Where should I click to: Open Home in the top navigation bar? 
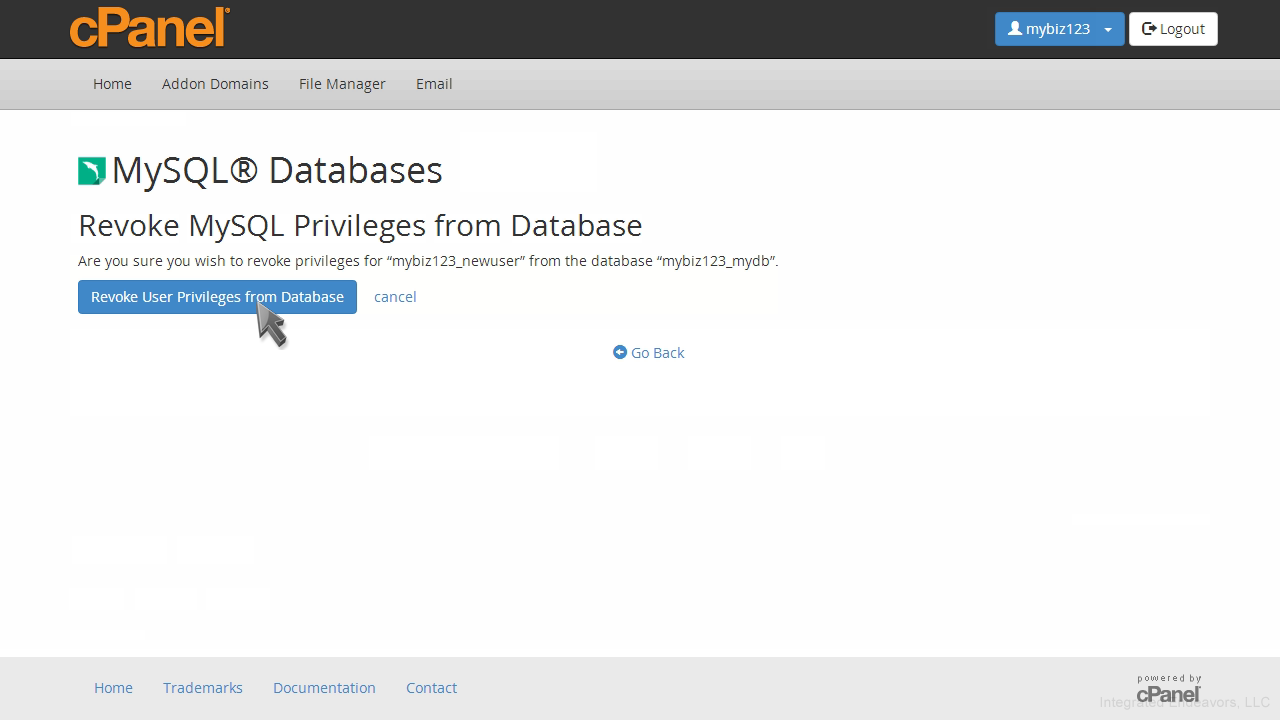tap(112, 84)
